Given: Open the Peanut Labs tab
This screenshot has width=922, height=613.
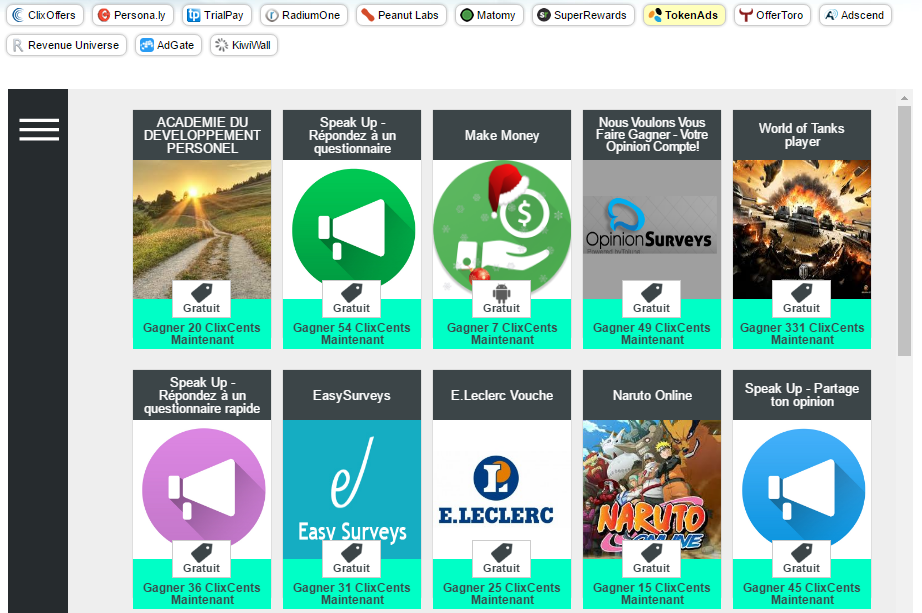Looking at the screenshot, I should coord(401,15).
